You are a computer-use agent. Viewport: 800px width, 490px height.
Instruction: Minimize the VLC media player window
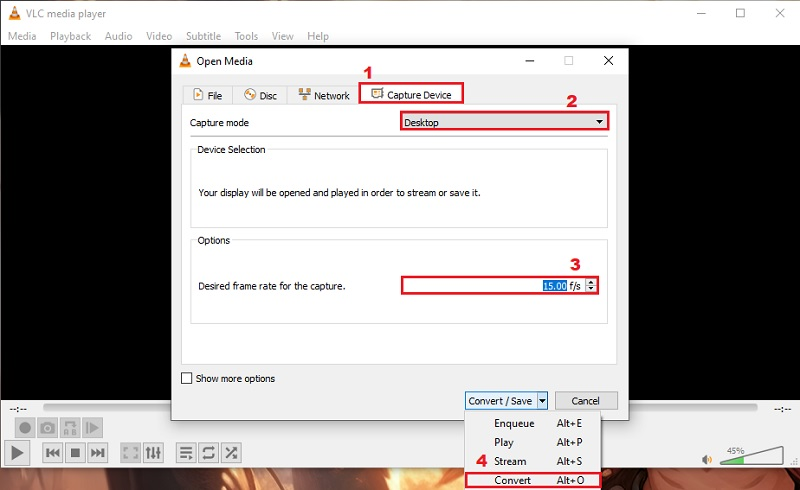[701, 13]
